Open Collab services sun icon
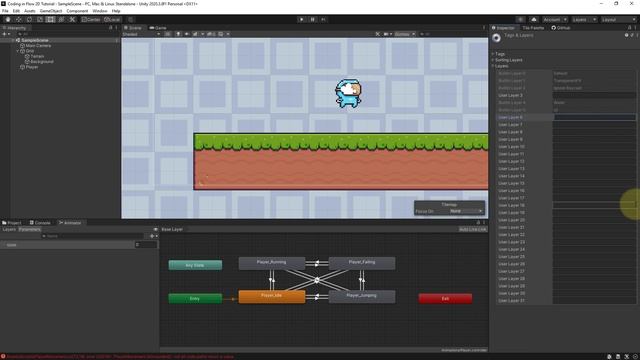This screenshot has width=640, height=360. tap(520, 19)
